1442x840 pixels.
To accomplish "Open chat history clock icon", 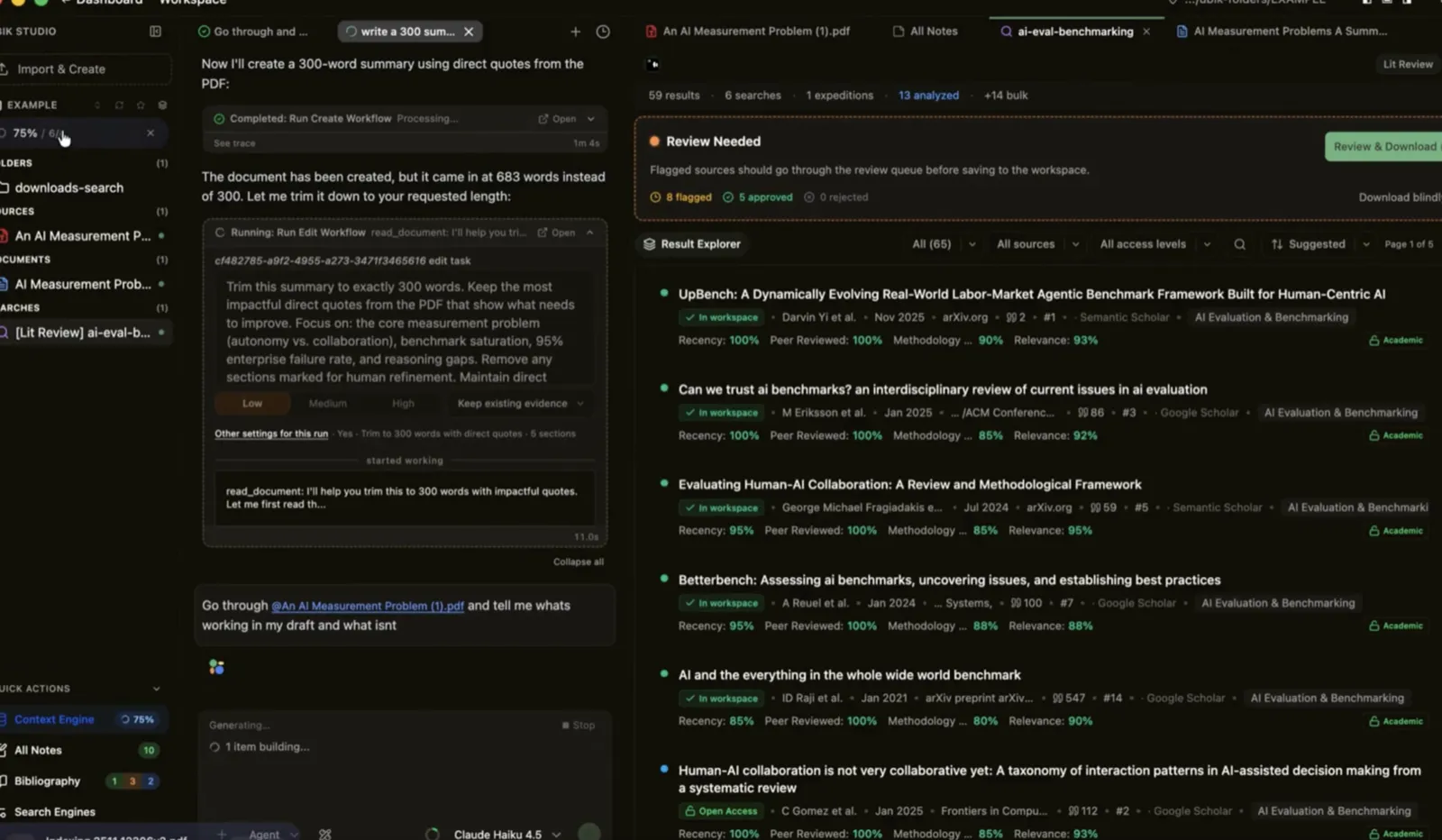I will tap(603, 32).
